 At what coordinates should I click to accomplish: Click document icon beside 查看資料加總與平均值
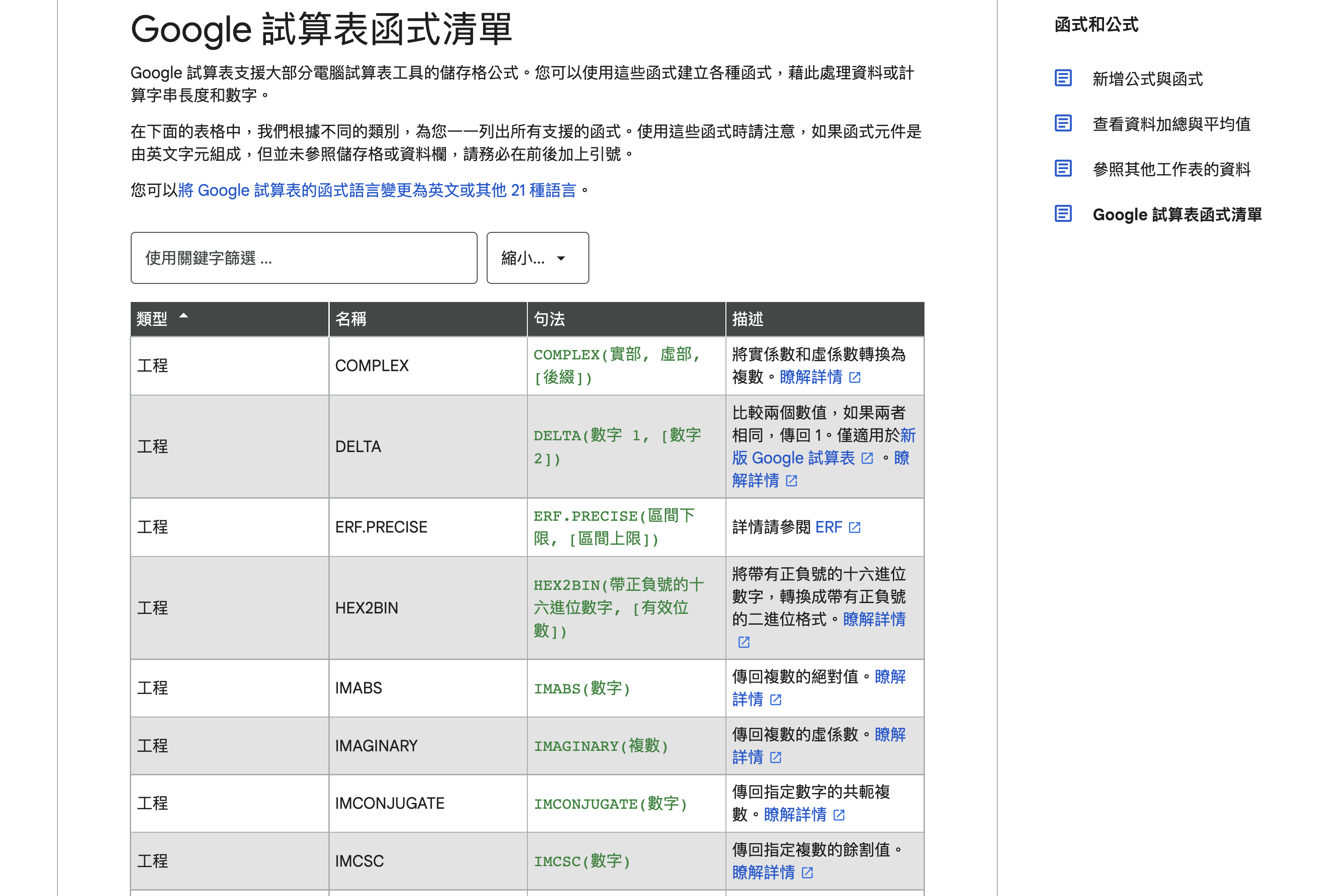(x=1062, y=123)
